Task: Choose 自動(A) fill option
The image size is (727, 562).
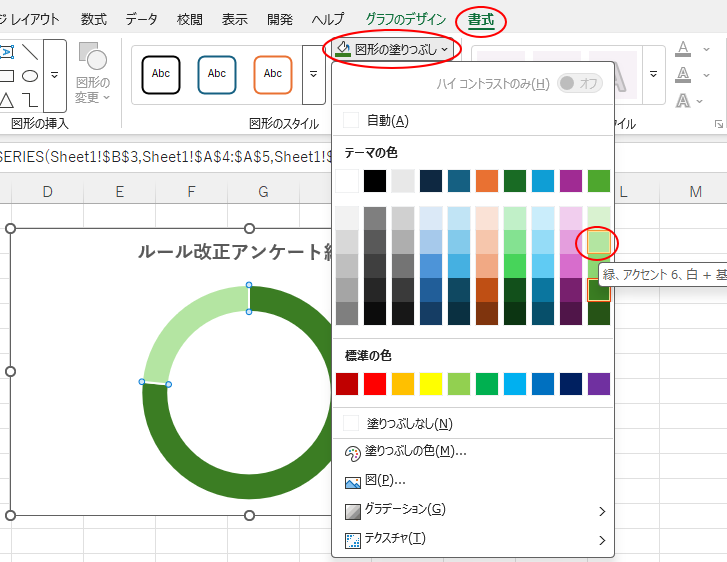Action: [473, 121]
